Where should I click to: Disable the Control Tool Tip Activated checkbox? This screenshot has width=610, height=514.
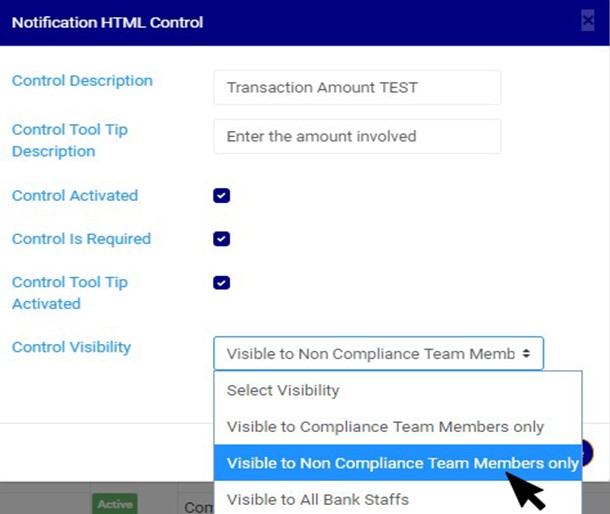(x=222, y=283)
